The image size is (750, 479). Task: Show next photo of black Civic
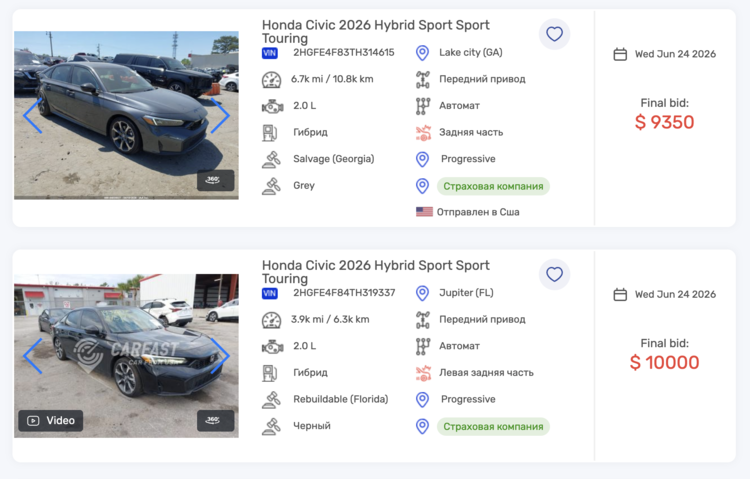tap(220, 356)
